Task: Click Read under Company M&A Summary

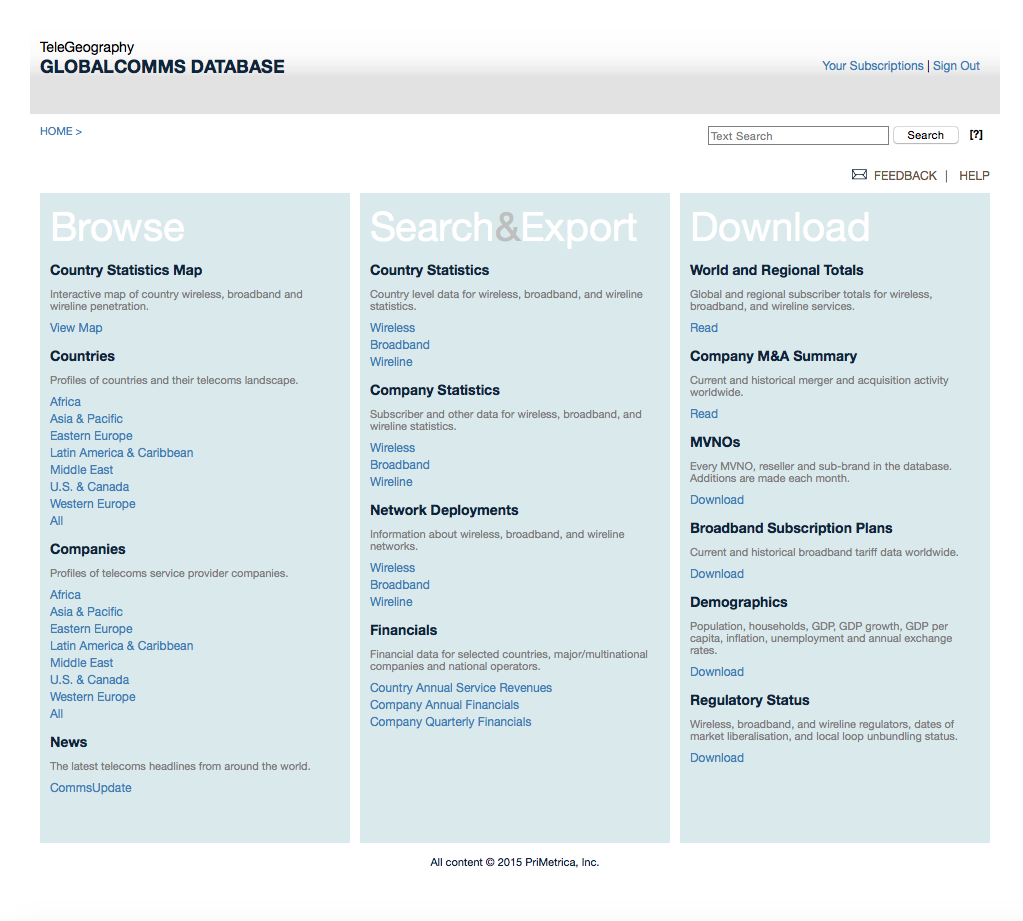Action: [x=703, y=414]
